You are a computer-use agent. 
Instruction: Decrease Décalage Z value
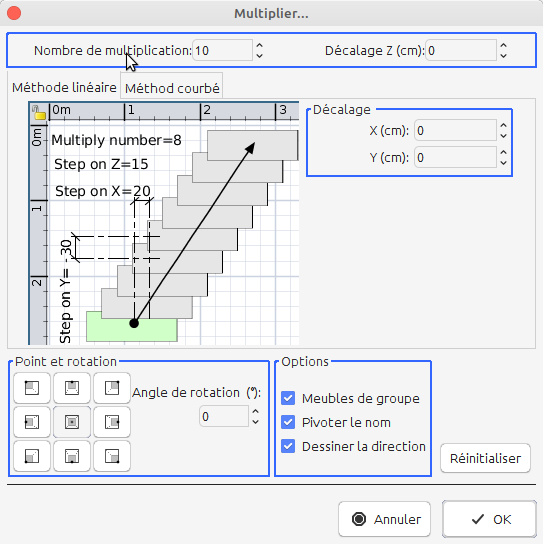pos(503,56)
